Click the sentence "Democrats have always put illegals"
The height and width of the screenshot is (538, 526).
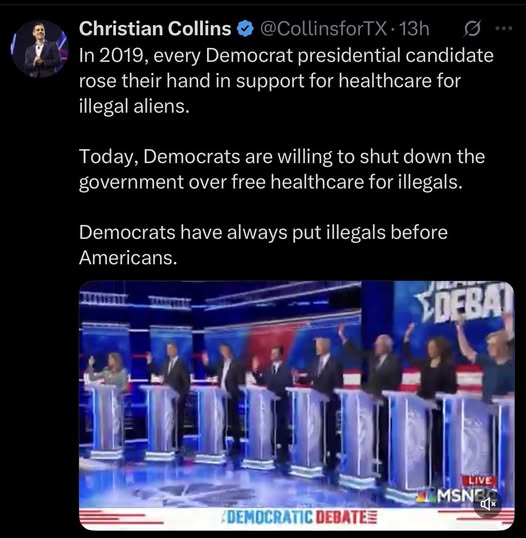263,245
